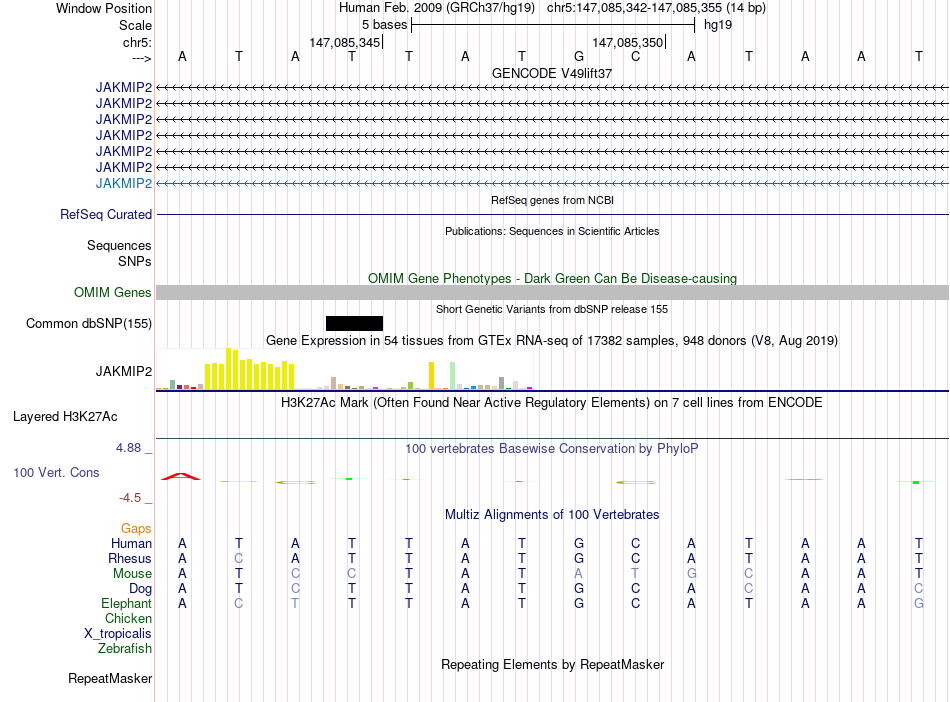Screen dimensions: 950x702
Task: Click the Scale label
Action: pyautogui.click(x=135, y=25)
